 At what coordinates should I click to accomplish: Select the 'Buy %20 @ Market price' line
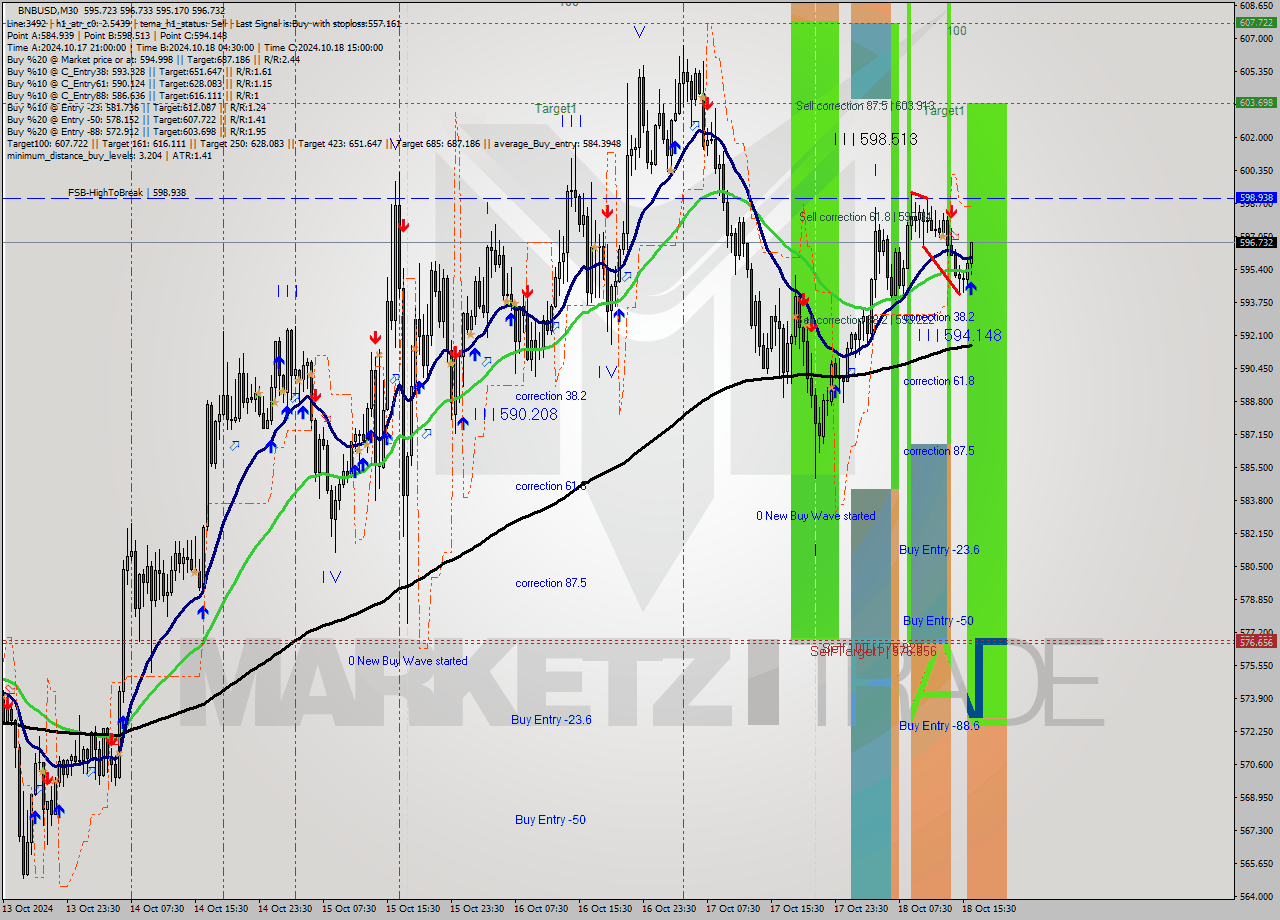pos(153,59)
